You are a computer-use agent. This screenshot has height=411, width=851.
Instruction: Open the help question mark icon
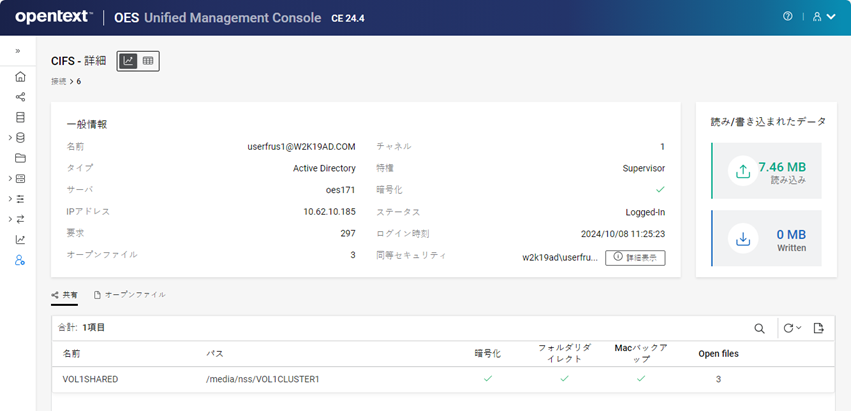788,17
